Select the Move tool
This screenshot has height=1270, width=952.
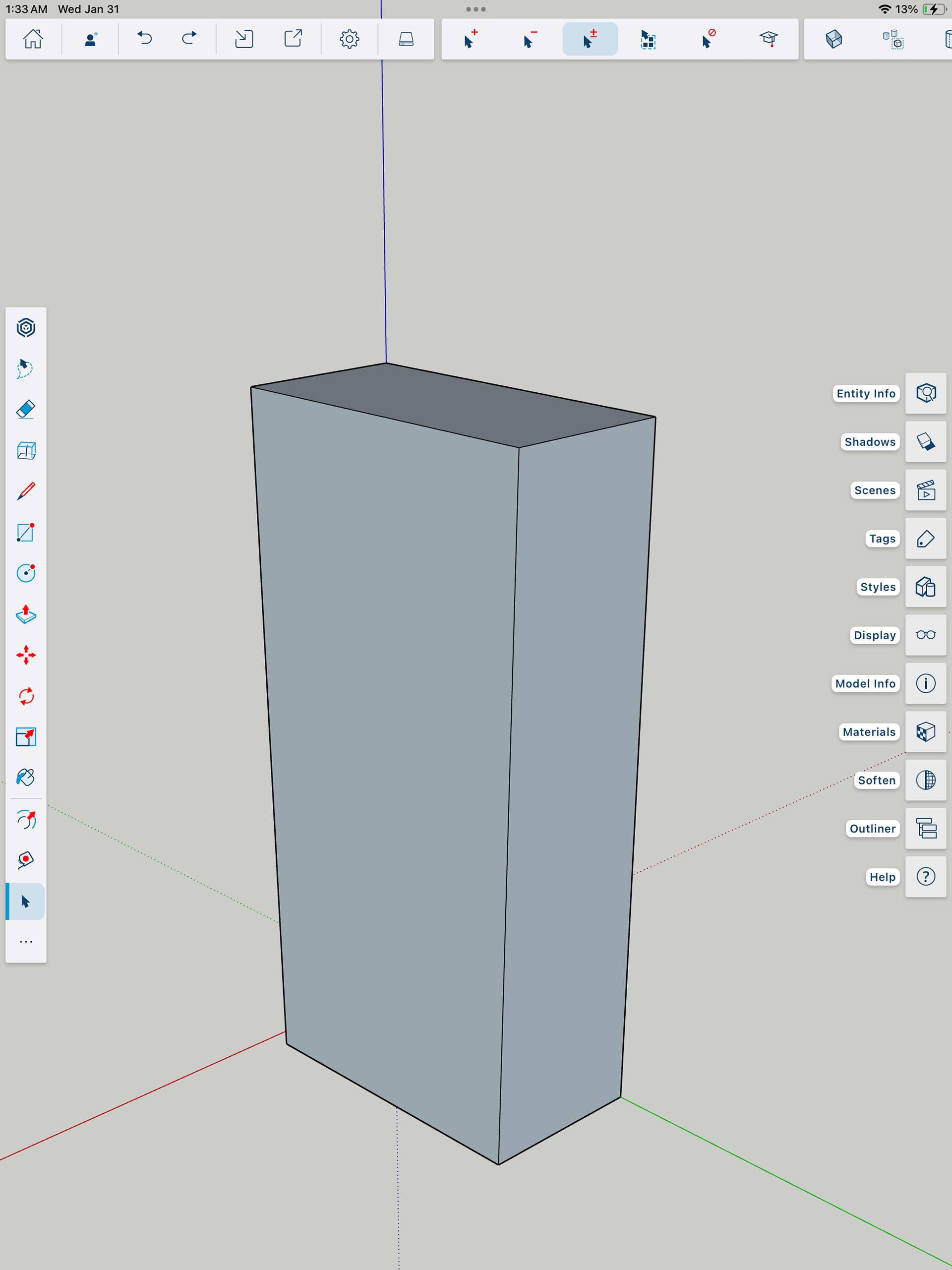tap(26, 655)
